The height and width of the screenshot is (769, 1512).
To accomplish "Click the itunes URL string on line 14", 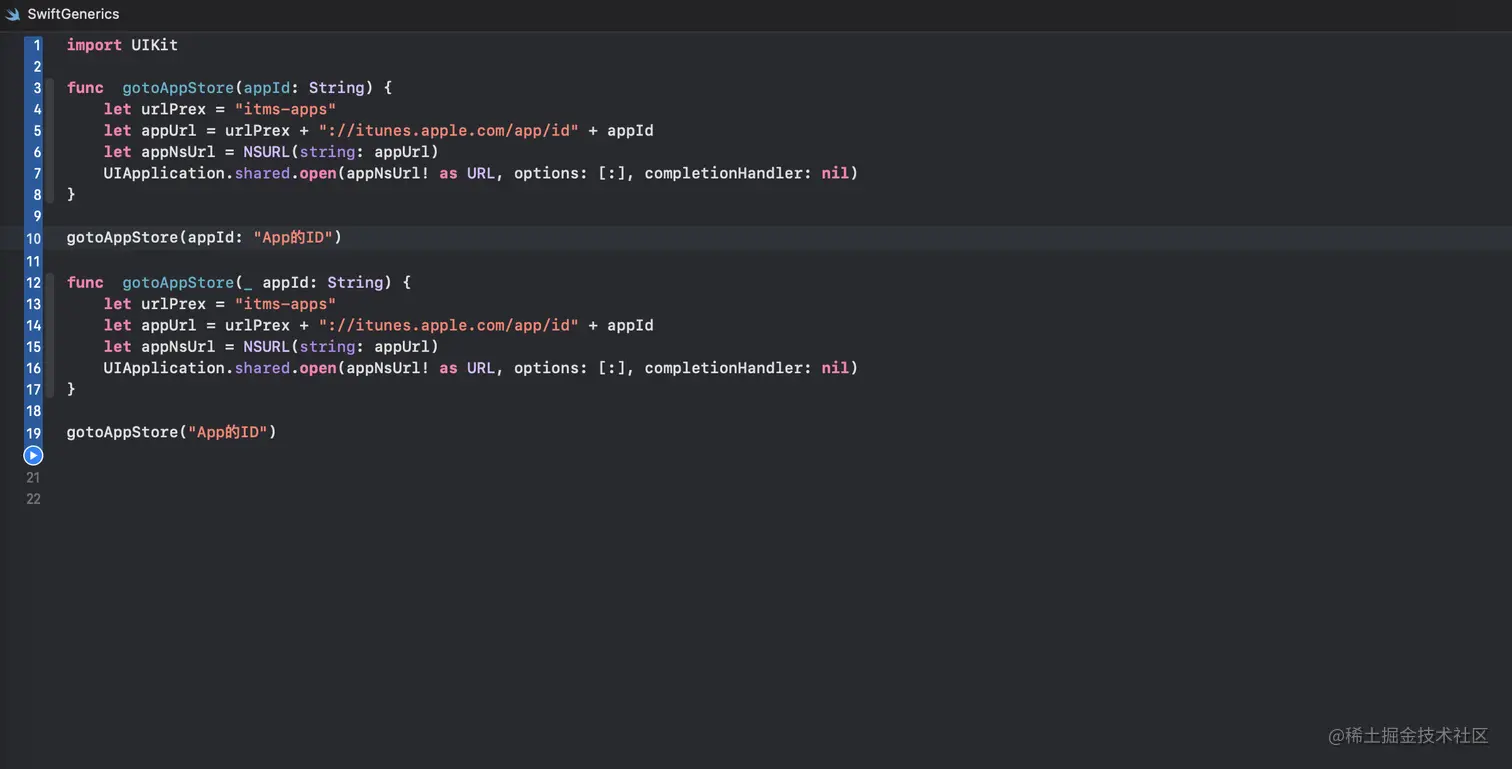I will 449,326.
